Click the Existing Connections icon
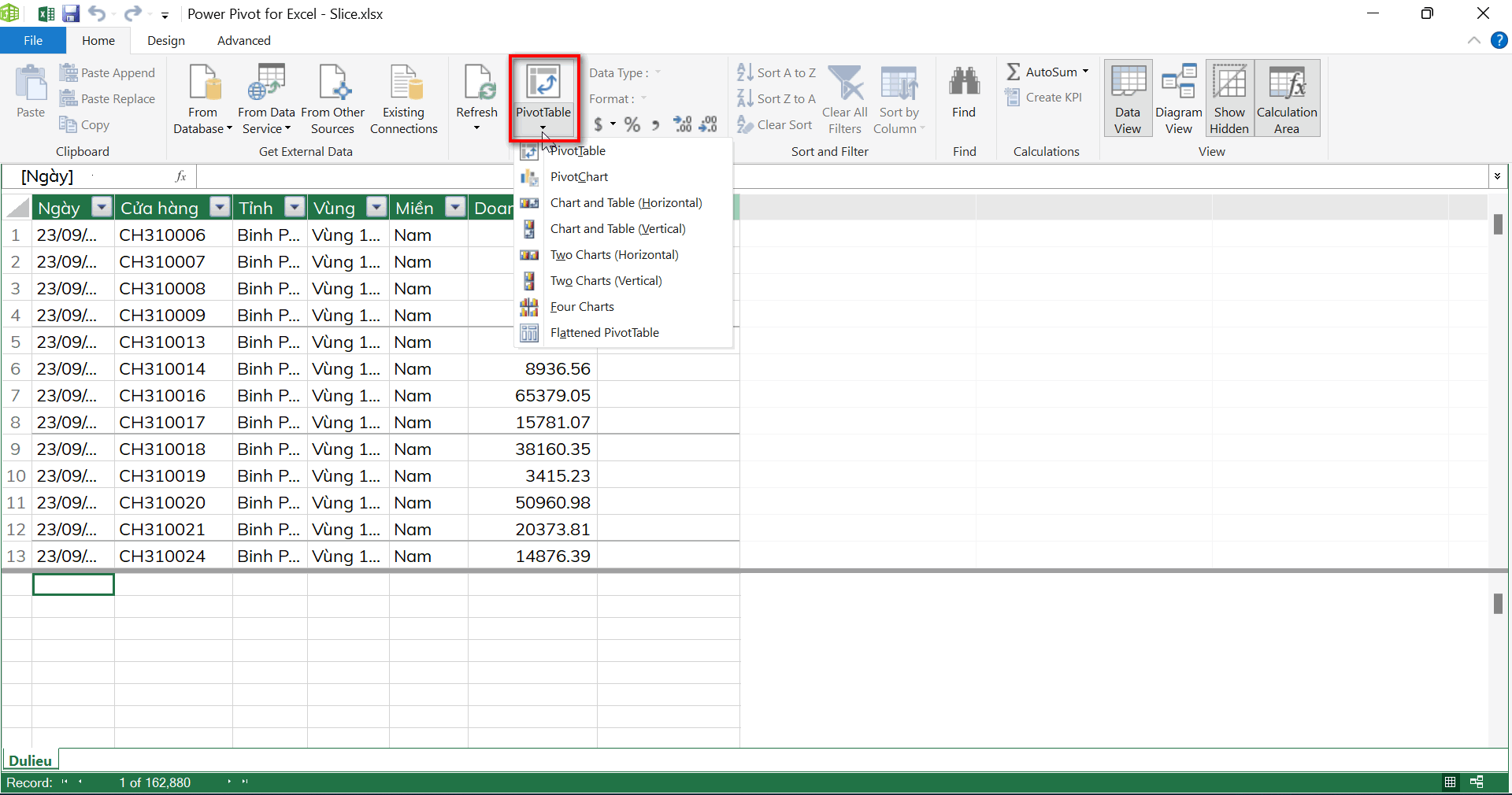Image resolution: width=1512 pixels, height=795 pixels. (403, 85)
